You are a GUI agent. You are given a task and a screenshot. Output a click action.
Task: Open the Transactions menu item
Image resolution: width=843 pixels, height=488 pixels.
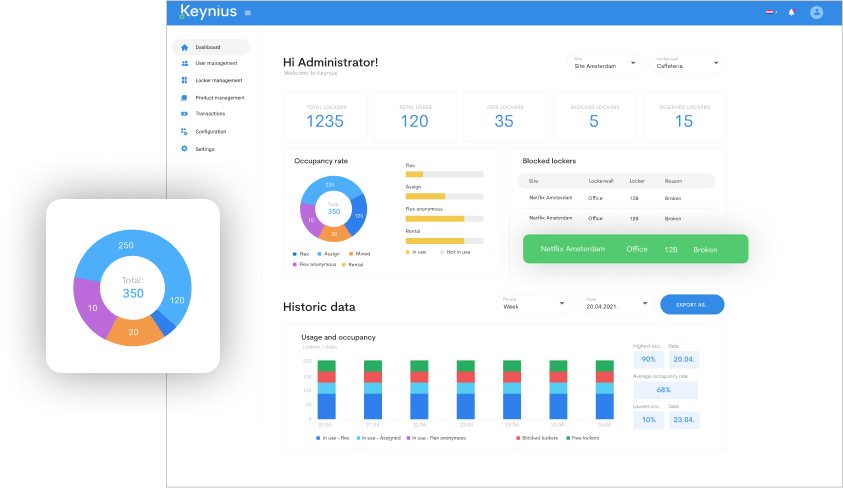tap(210, 114)
